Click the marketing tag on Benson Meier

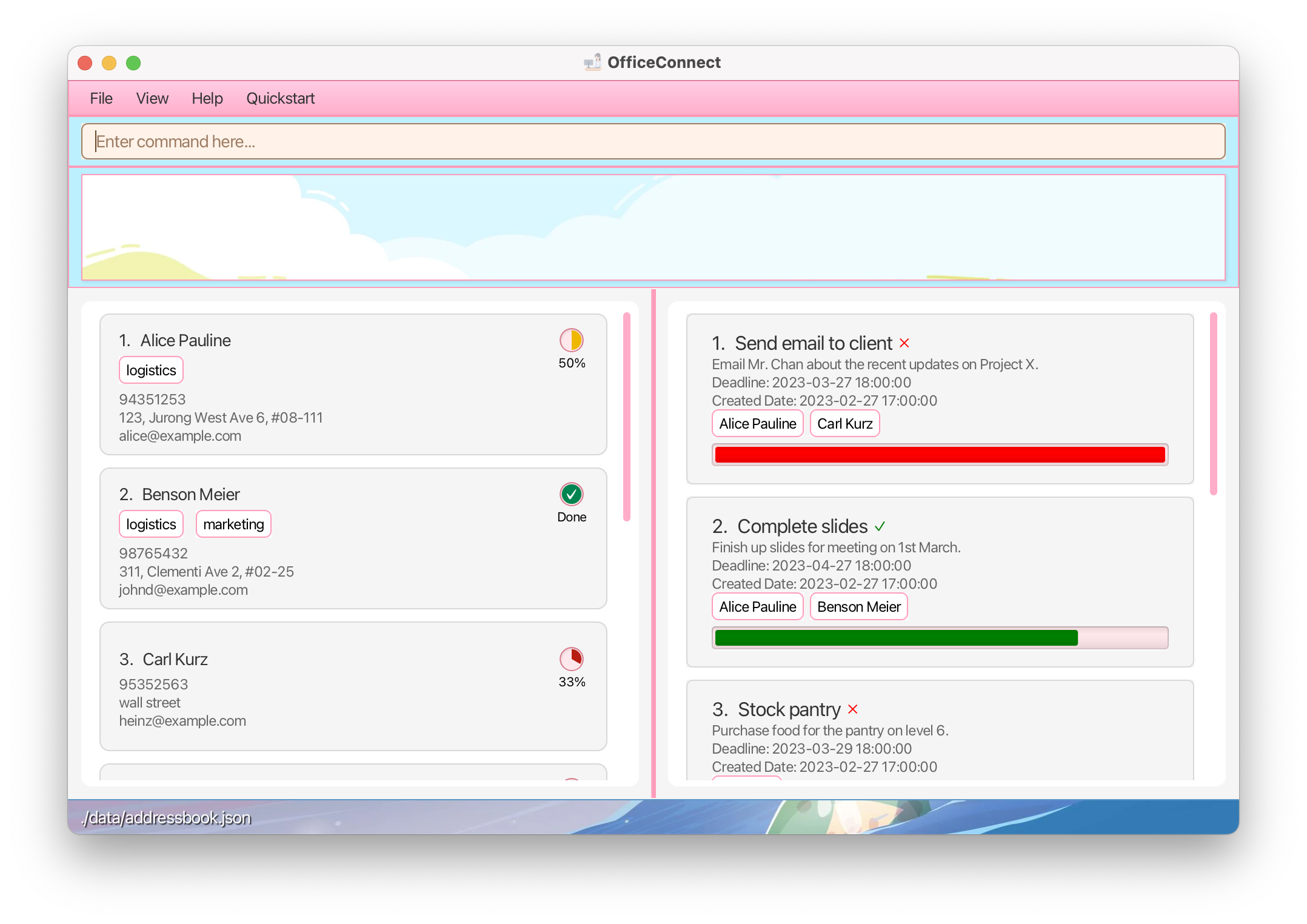[x=233, y=524]
